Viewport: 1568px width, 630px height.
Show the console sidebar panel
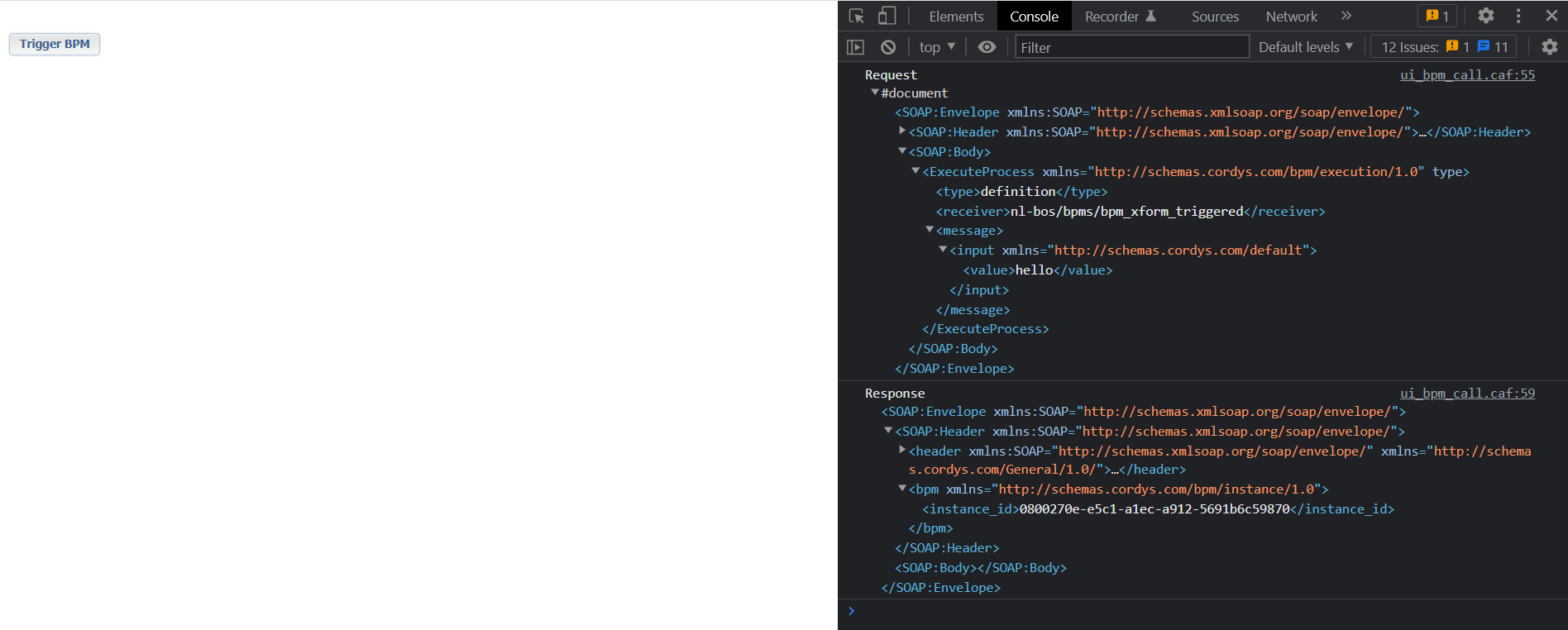click(x=856, y=47)
